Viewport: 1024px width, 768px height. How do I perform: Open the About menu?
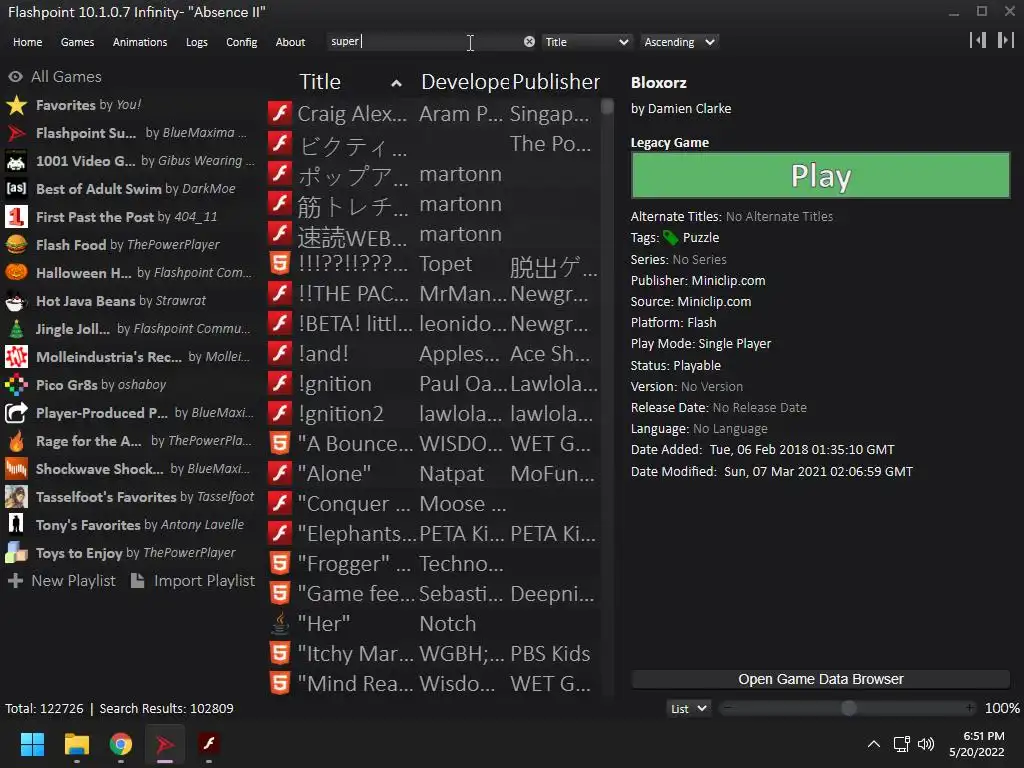coord(290,42)
